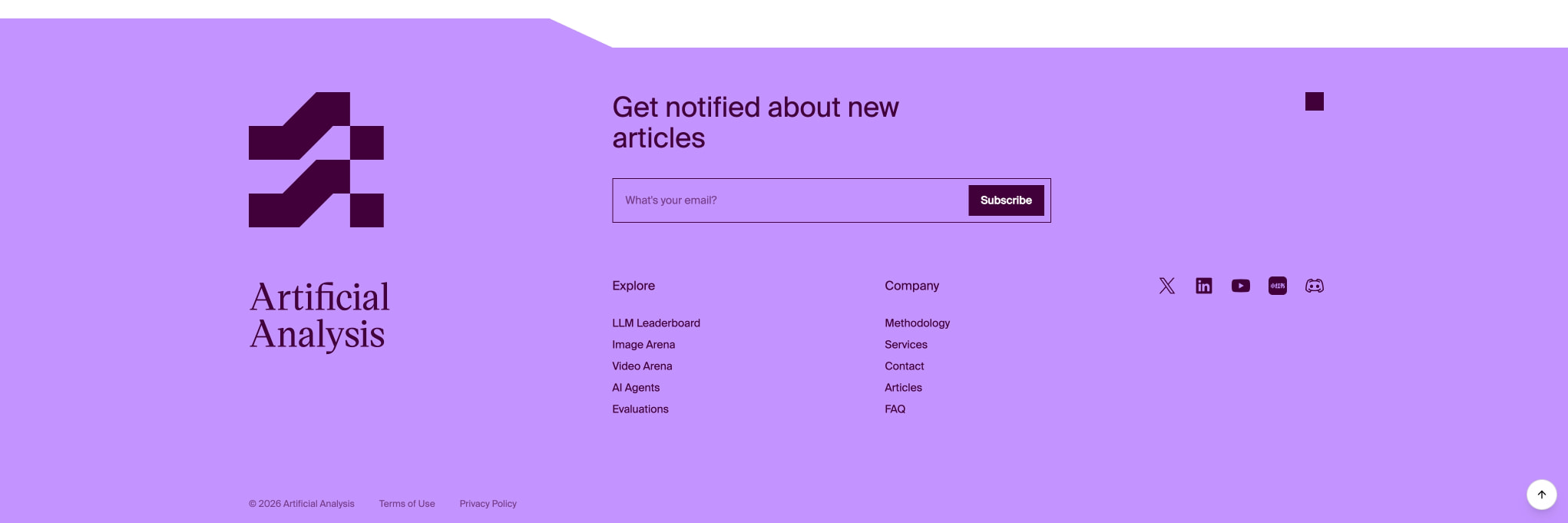The height and width of the screenshot is (523, 1568).
Task: Open the LinkedIn social icon
Action: 1203,286
